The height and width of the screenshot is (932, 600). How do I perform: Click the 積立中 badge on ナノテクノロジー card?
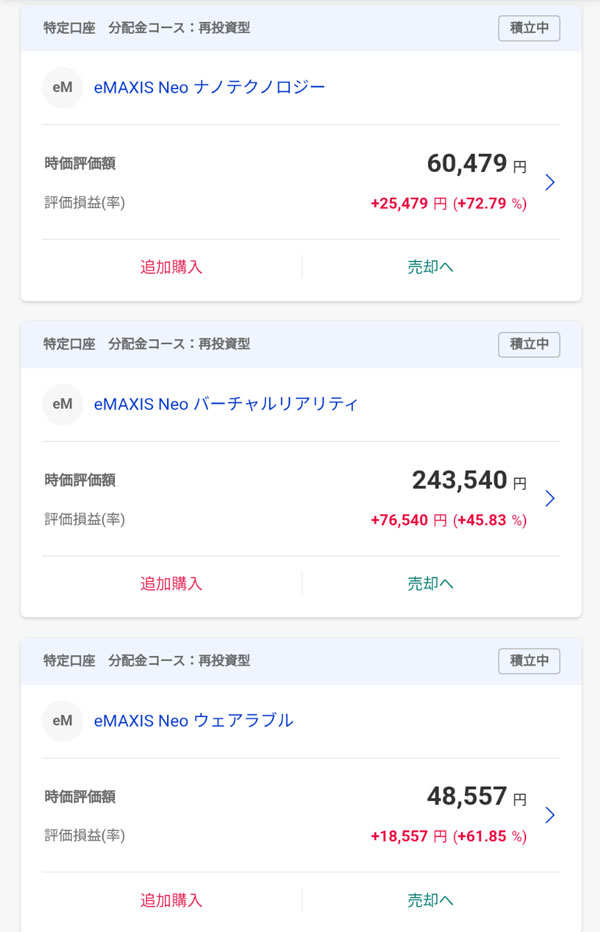coord(529,28)
